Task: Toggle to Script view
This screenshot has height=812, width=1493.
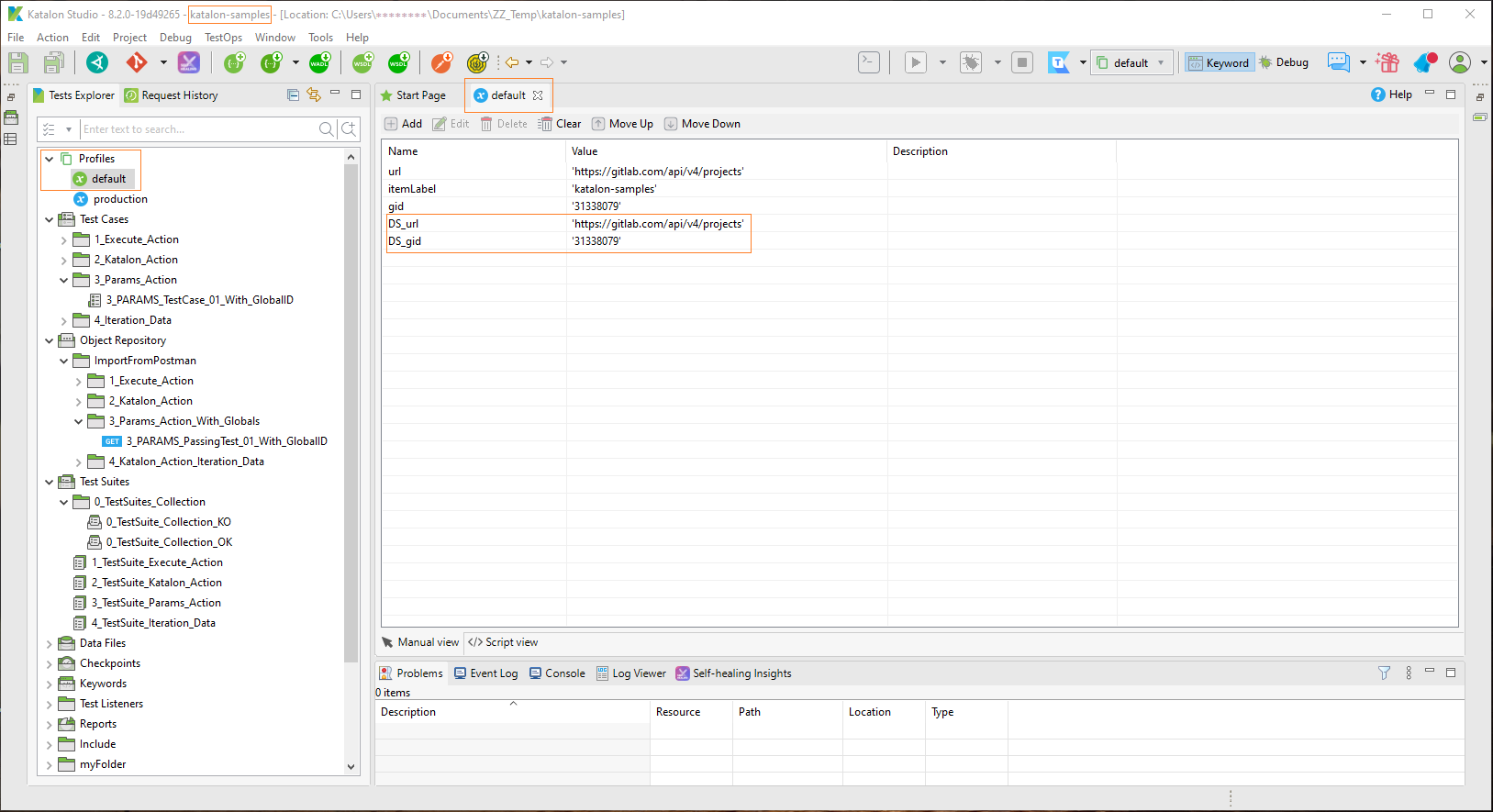Action: tap(503, 642)
